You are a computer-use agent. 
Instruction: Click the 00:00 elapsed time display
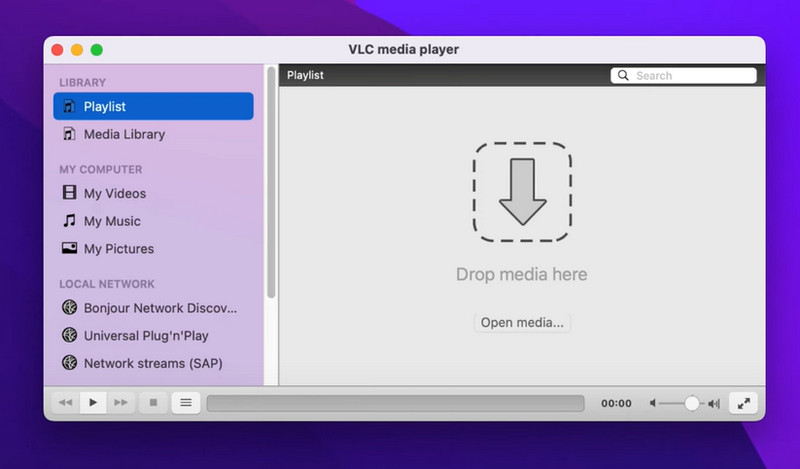click(x=616, y=403)
